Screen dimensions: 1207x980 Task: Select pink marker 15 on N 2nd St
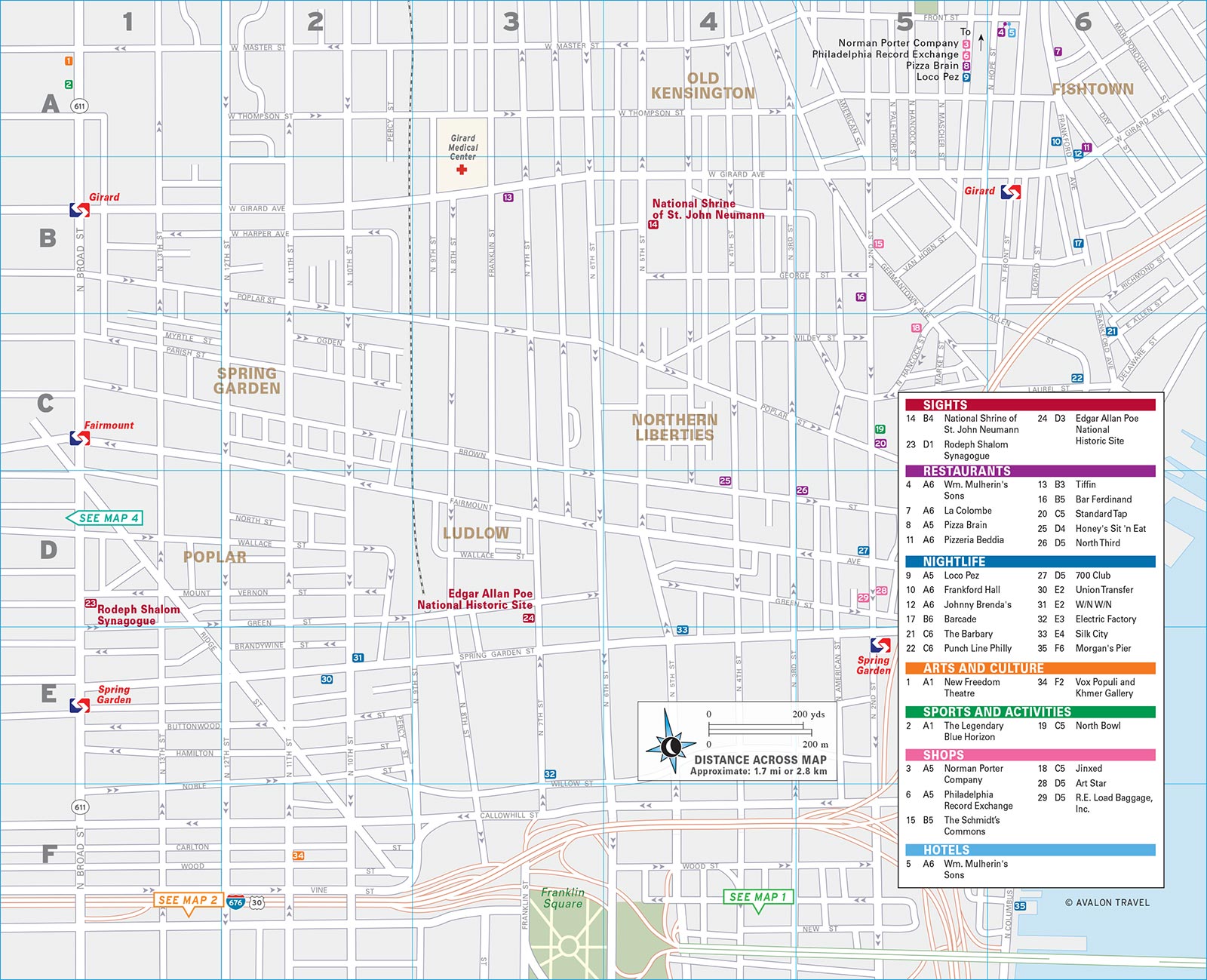(x=878, y=244)
